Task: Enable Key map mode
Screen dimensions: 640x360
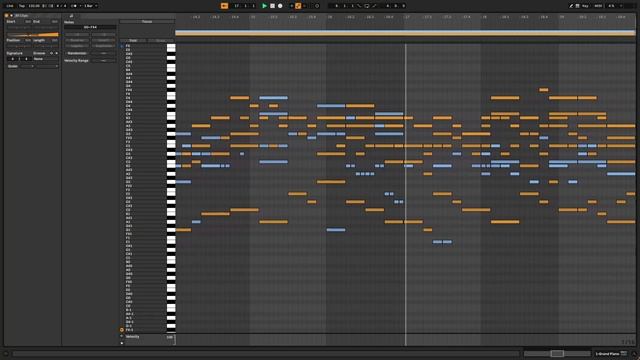Action: coord(585,6)
